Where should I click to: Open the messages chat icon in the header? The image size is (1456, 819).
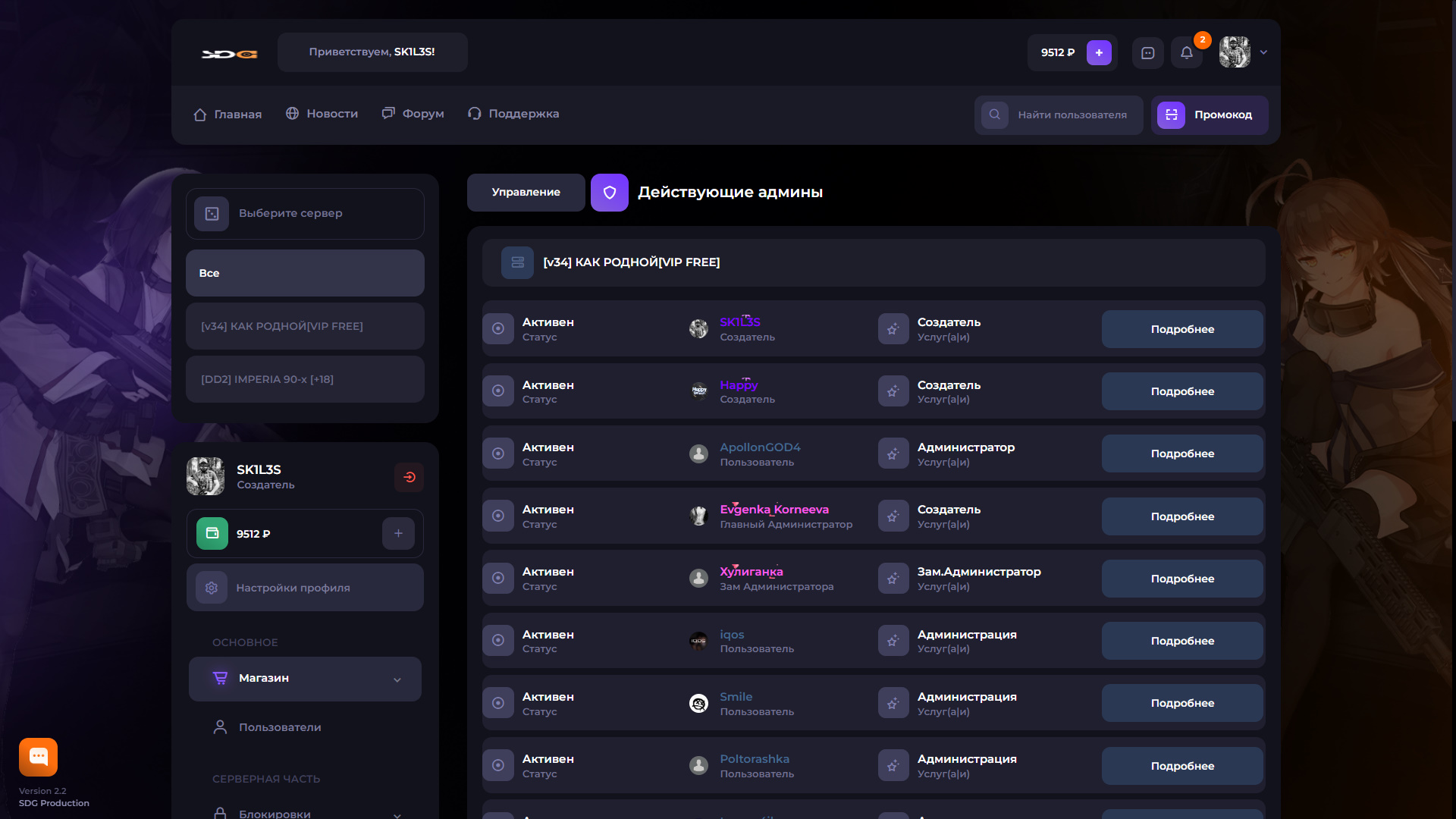point(1148,53)
